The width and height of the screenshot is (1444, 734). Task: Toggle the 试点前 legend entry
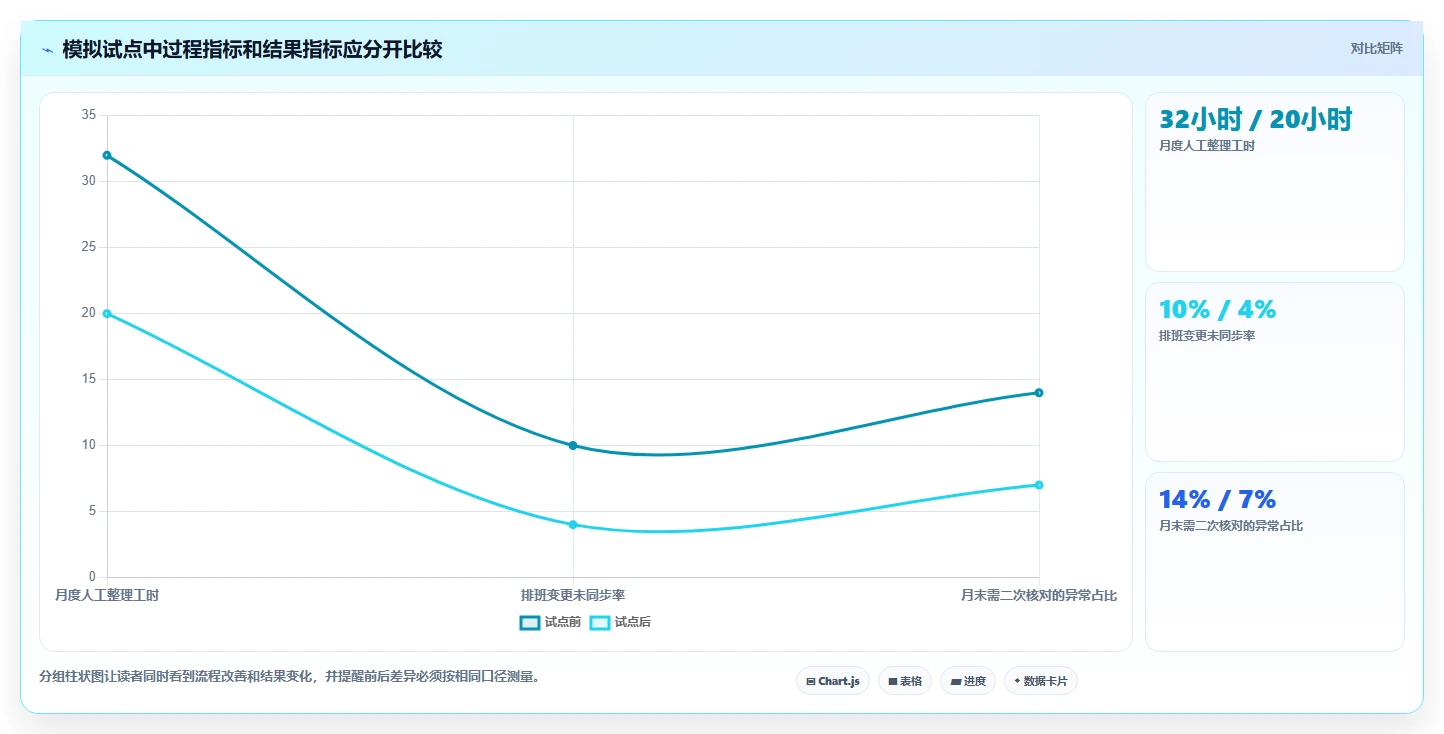pos(550,622)
